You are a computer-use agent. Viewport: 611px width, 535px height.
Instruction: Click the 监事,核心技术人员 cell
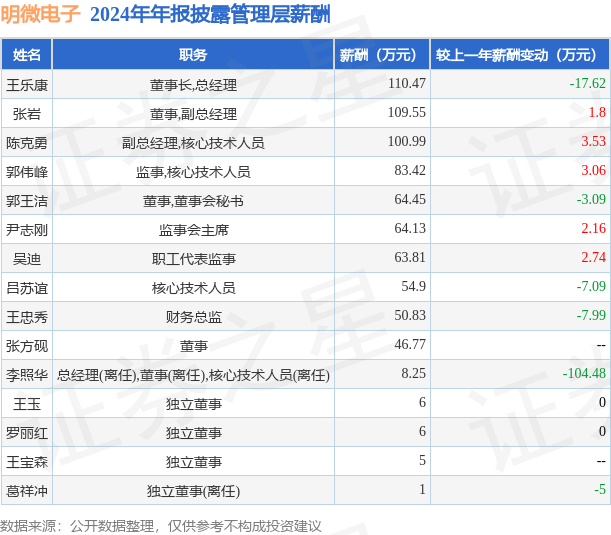click(193, 172)
